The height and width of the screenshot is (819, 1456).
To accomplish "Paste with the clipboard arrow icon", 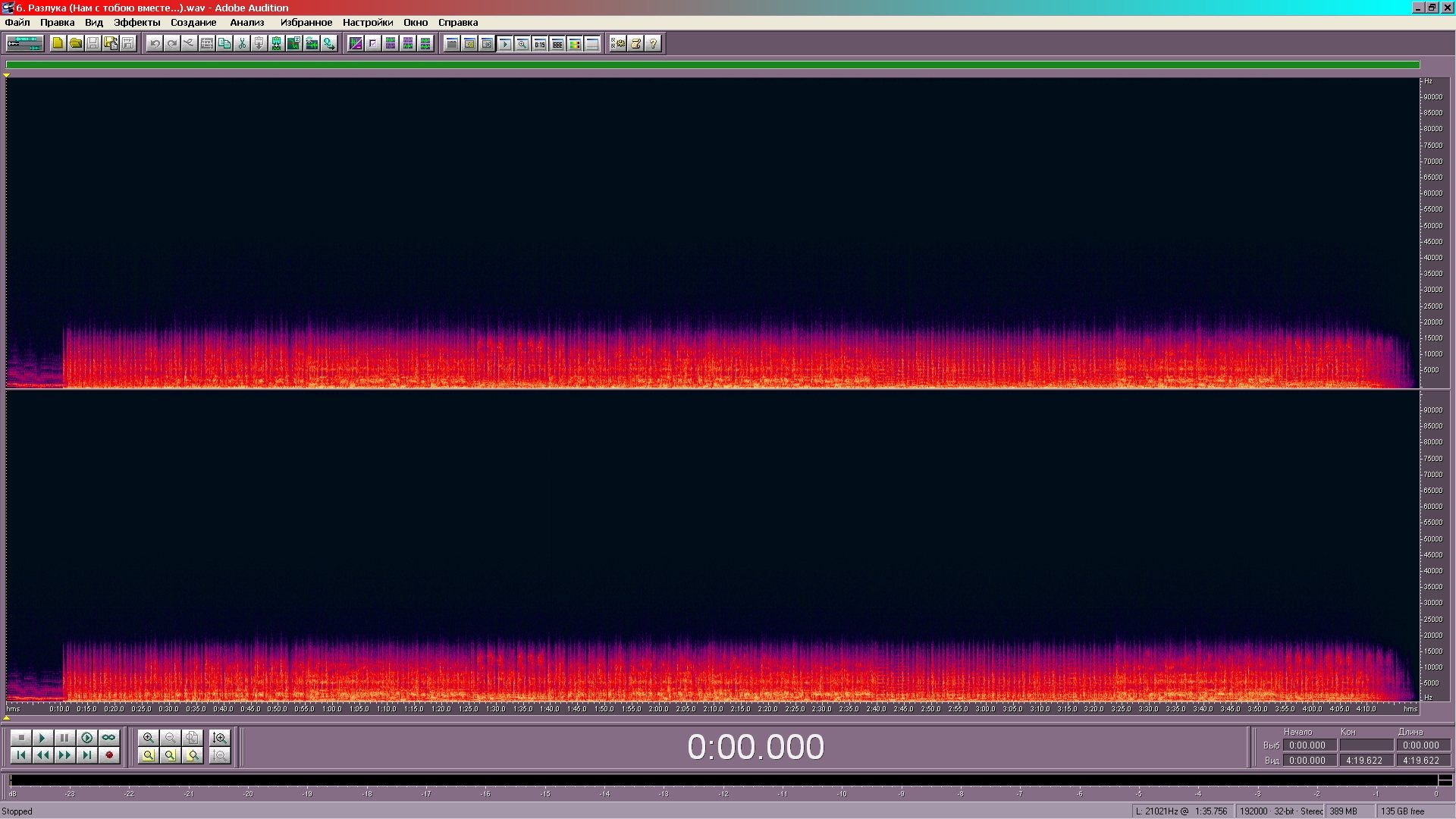I will click(259, 43).
